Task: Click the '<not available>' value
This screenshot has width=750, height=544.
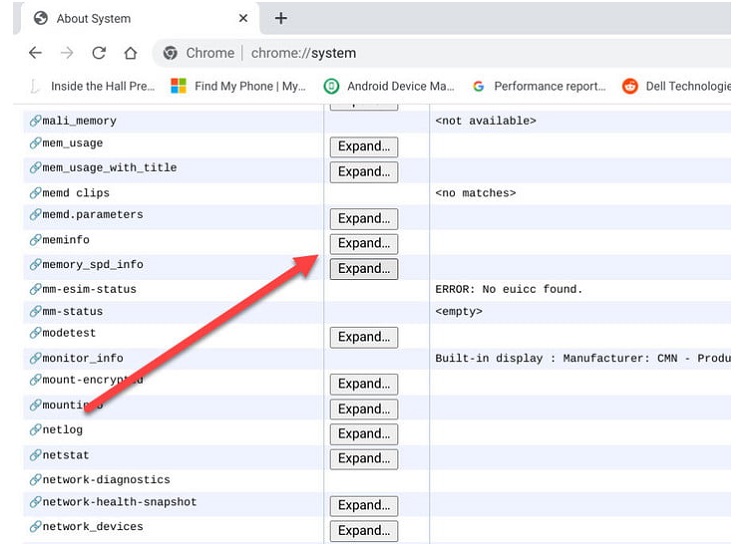Action: 485,121
